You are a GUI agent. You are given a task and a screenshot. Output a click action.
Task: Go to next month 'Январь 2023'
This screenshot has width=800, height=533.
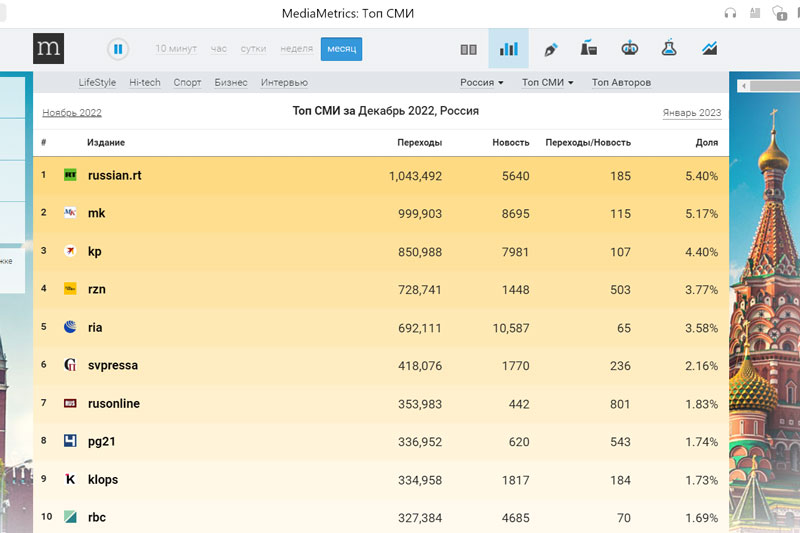pyautogui.click(x=691, y=113)
